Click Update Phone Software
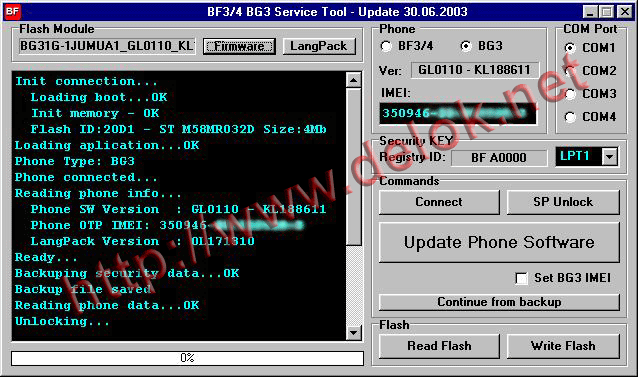The height and width of the screenshot is (377, 638). tap(499, 242)
